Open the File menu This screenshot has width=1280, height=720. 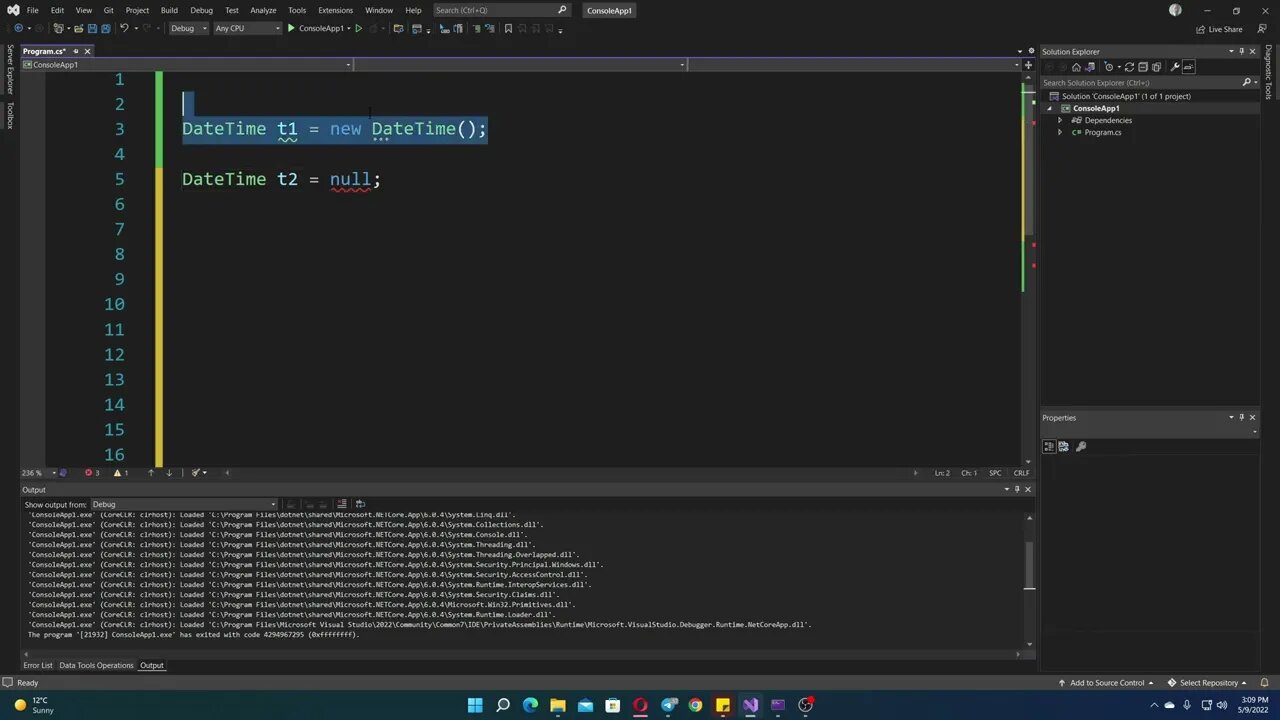click(x=33, y=10)
